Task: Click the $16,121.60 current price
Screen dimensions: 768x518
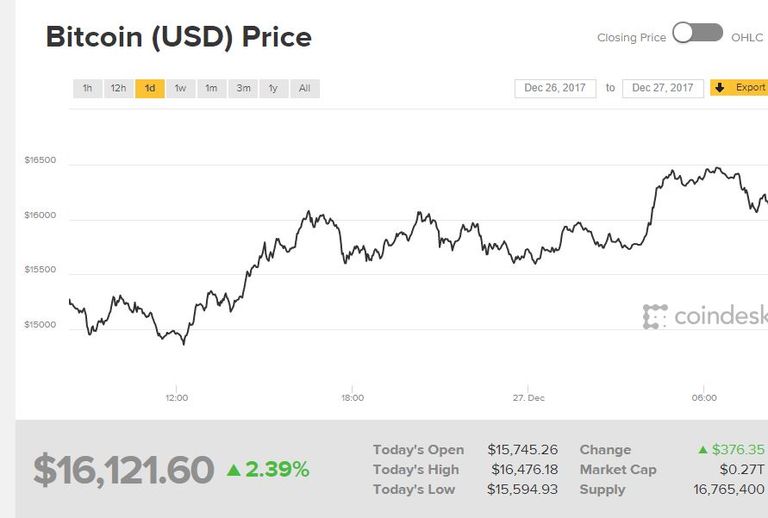Action: [x=124, y=469]
